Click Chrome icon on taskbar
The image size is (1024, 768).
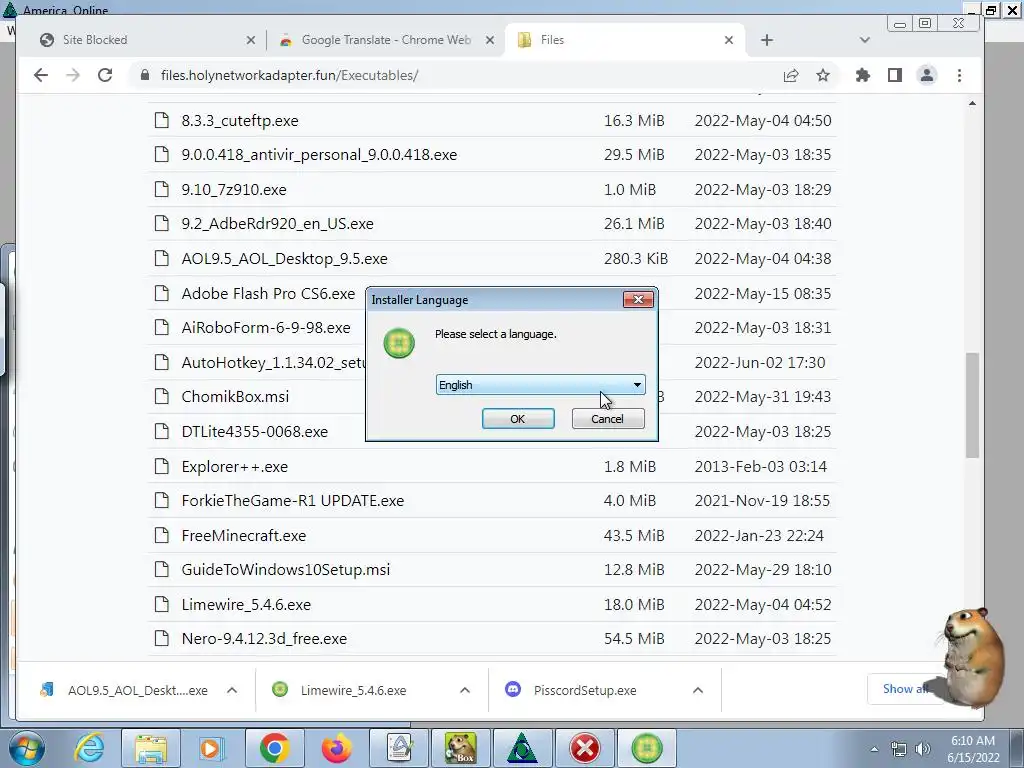(x=274, y=748)
